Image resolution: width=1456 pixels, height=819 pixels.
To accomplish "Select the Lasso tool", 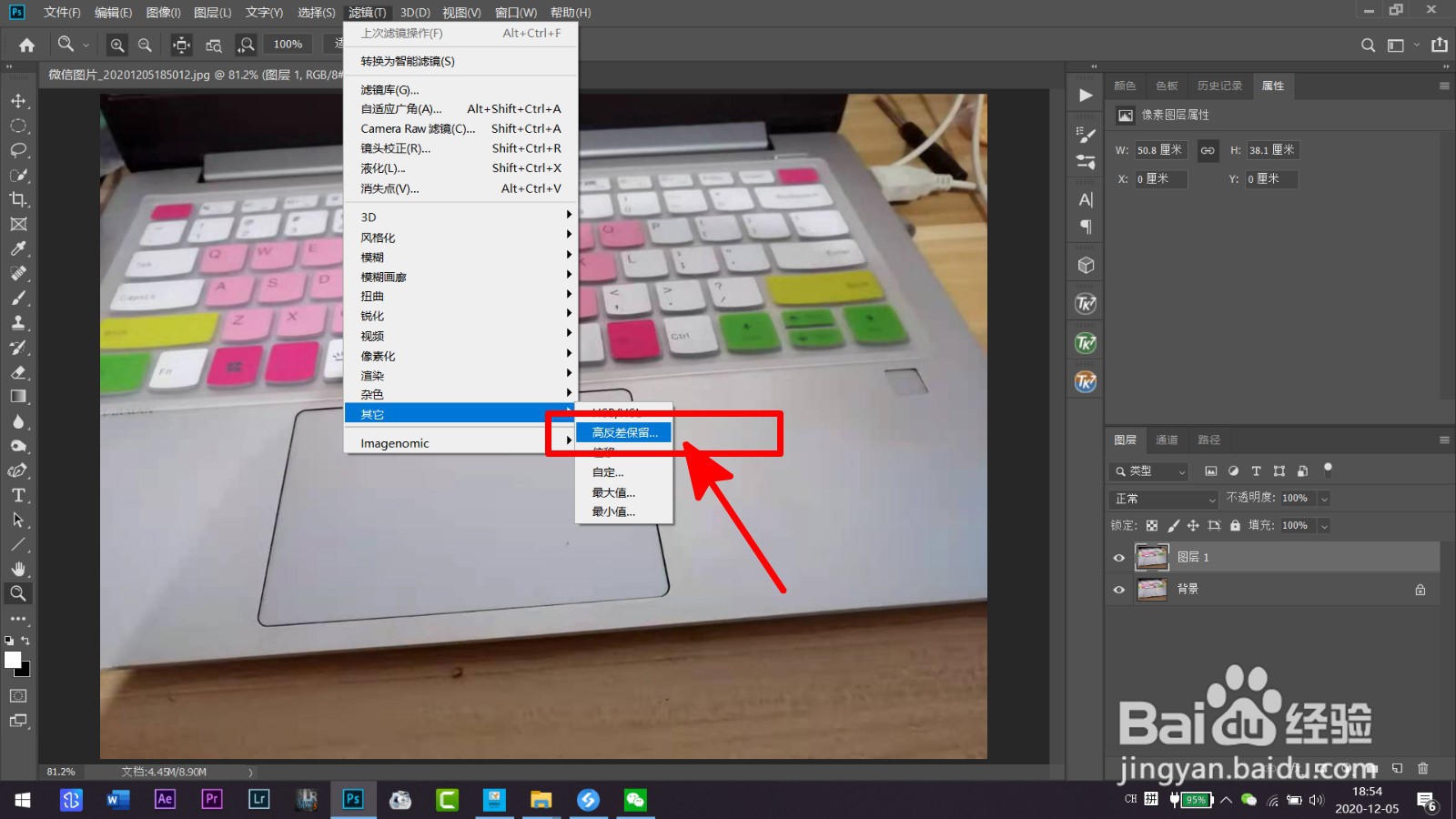I will pos(18,150).
